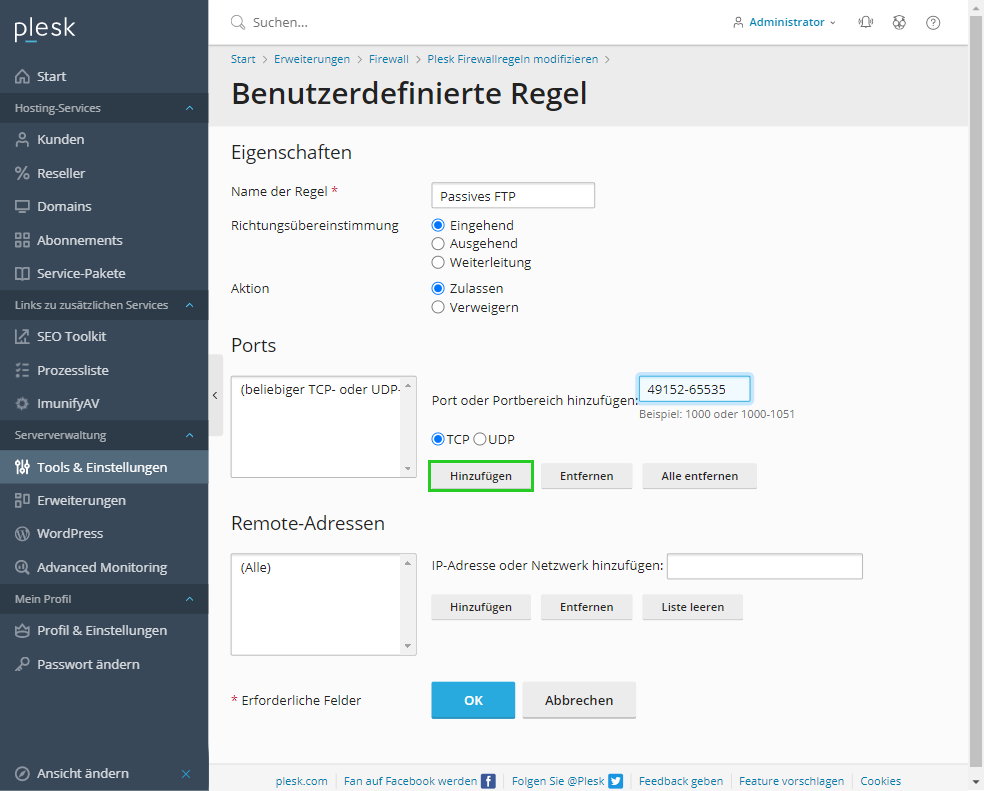The width and height of the screenshot is (984, 791).
Task: Click the Profil & Einstellungen icon
Action: [x=22, y=630]
